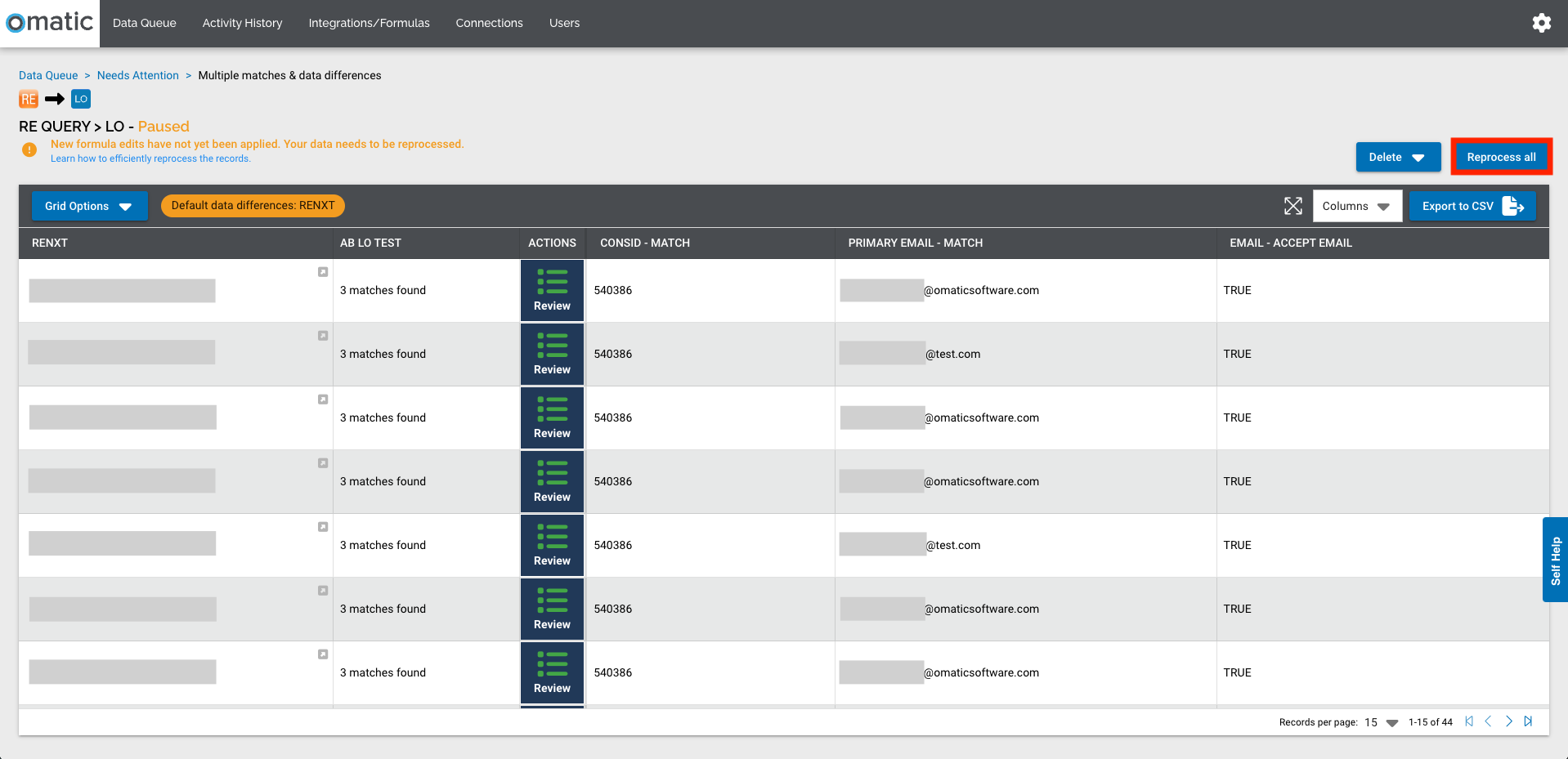Click Default data differences: RENXT tag
This screenshot has width=1568, height=759.
253,206
